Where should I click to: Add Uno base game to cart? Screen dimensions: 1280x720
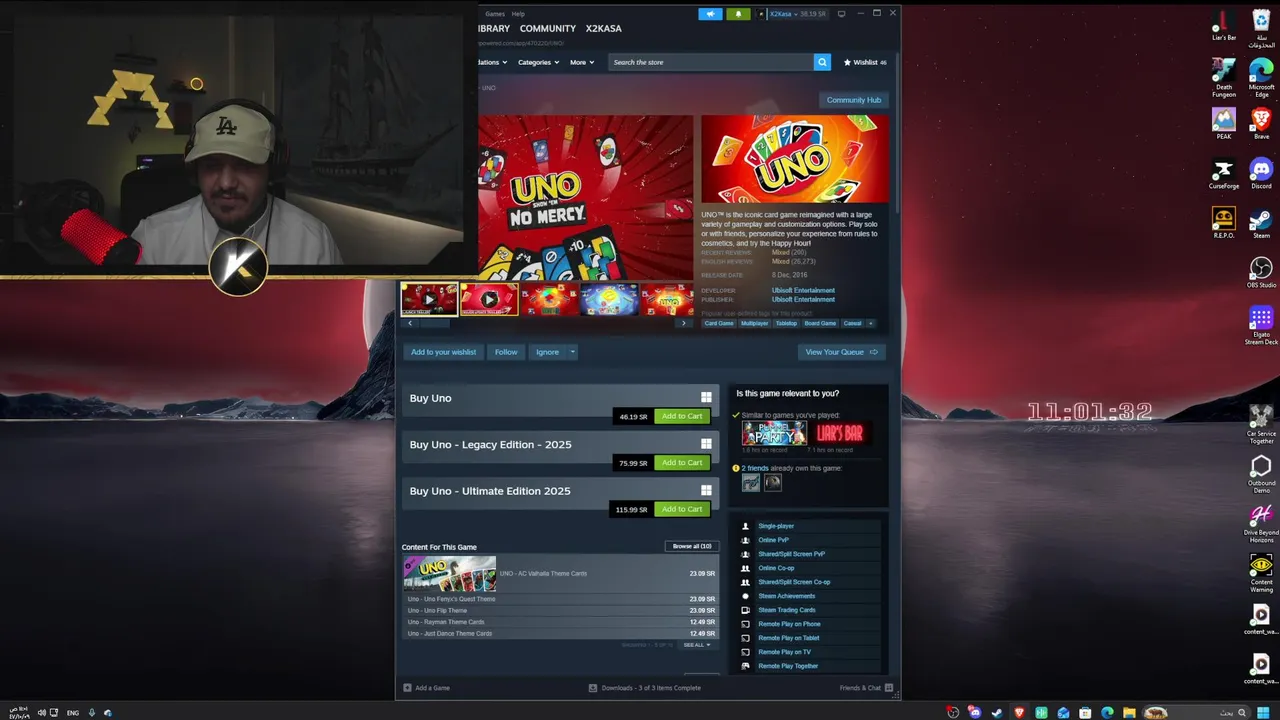click(682, 416)
